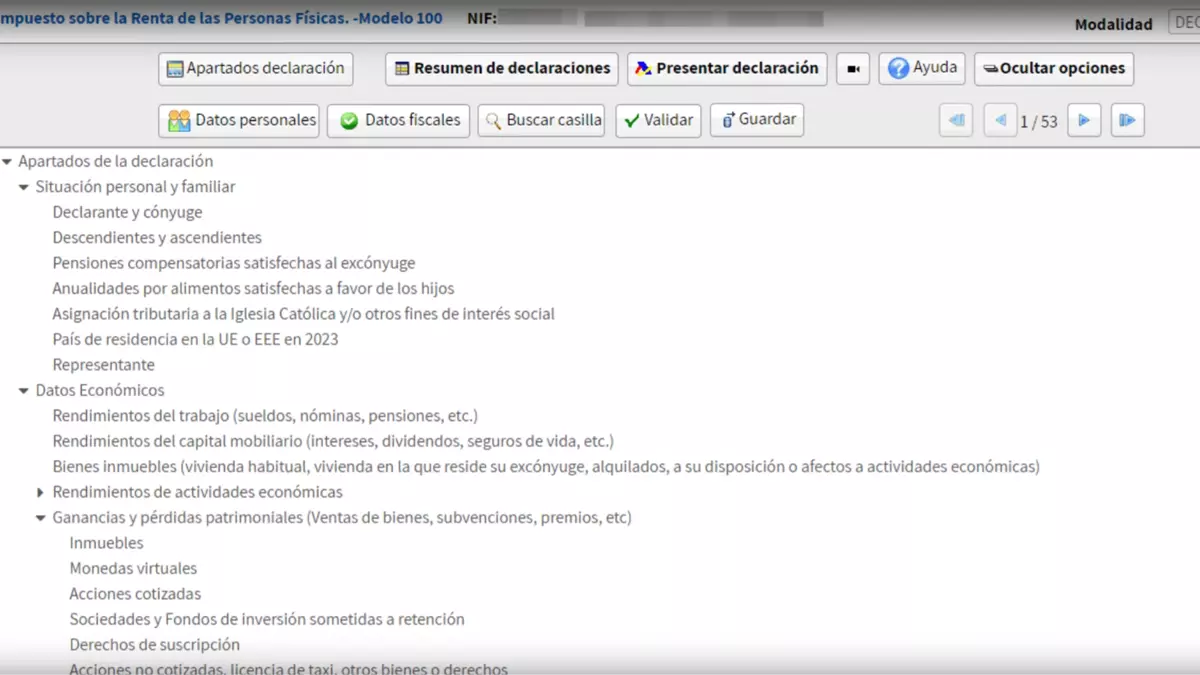Viewport: 1200px width, 675px height.
Task: Open Anualidades por alimentos a favor de hijos
Action: 253,289
